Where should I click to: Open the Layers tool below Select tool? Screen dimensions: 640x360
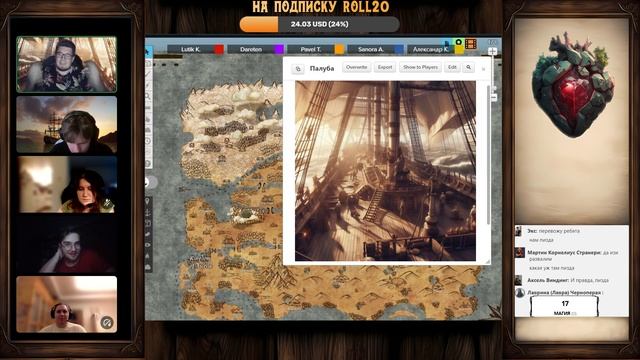tap(148, 63)
